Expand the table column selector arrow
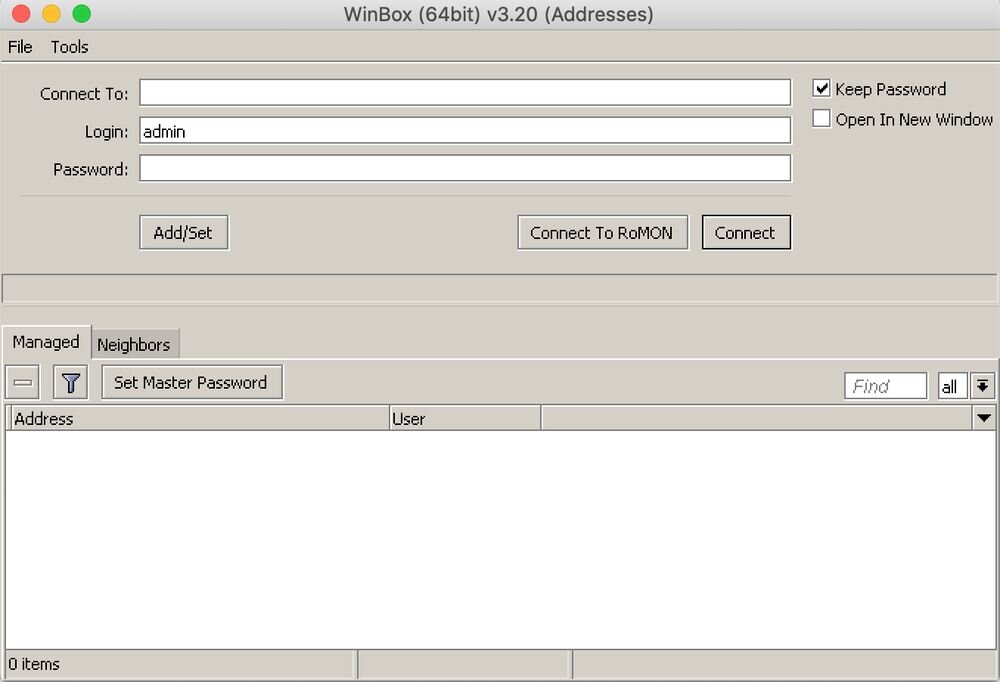The height and width of the screenshot is (682, 1000). [984, 419]
